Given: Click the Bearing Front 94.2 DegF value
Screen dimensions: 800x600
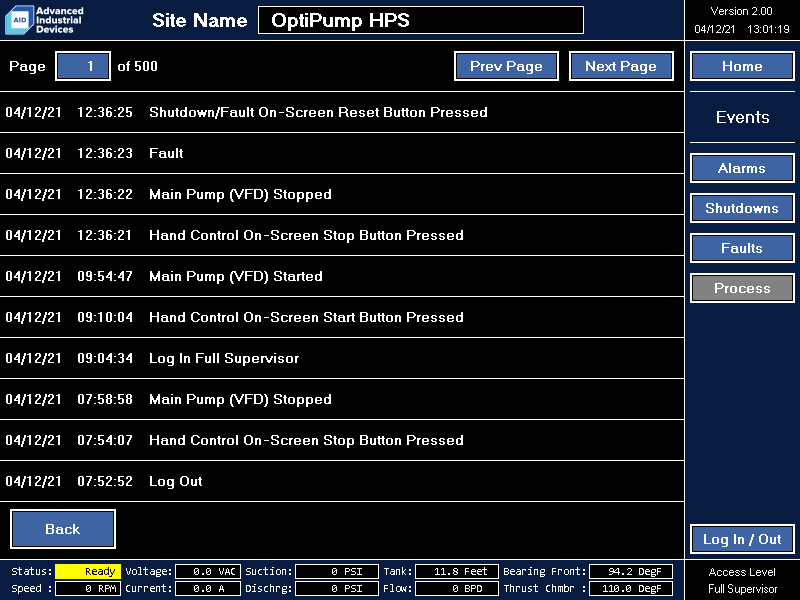Looking at the screenshot, I should 631,571.
